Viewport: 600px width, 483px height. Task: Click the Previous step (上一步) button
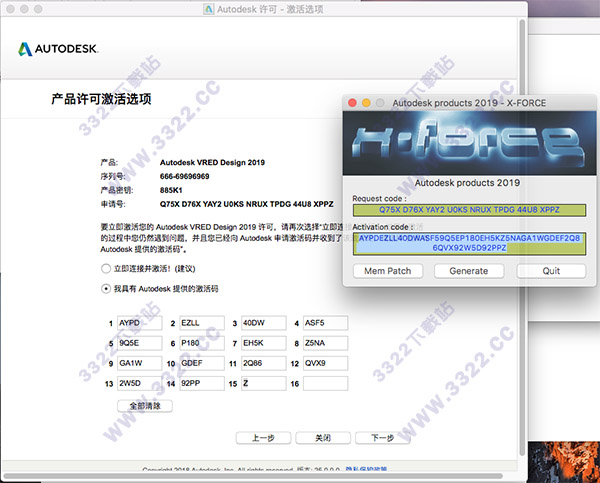point(263,438)
